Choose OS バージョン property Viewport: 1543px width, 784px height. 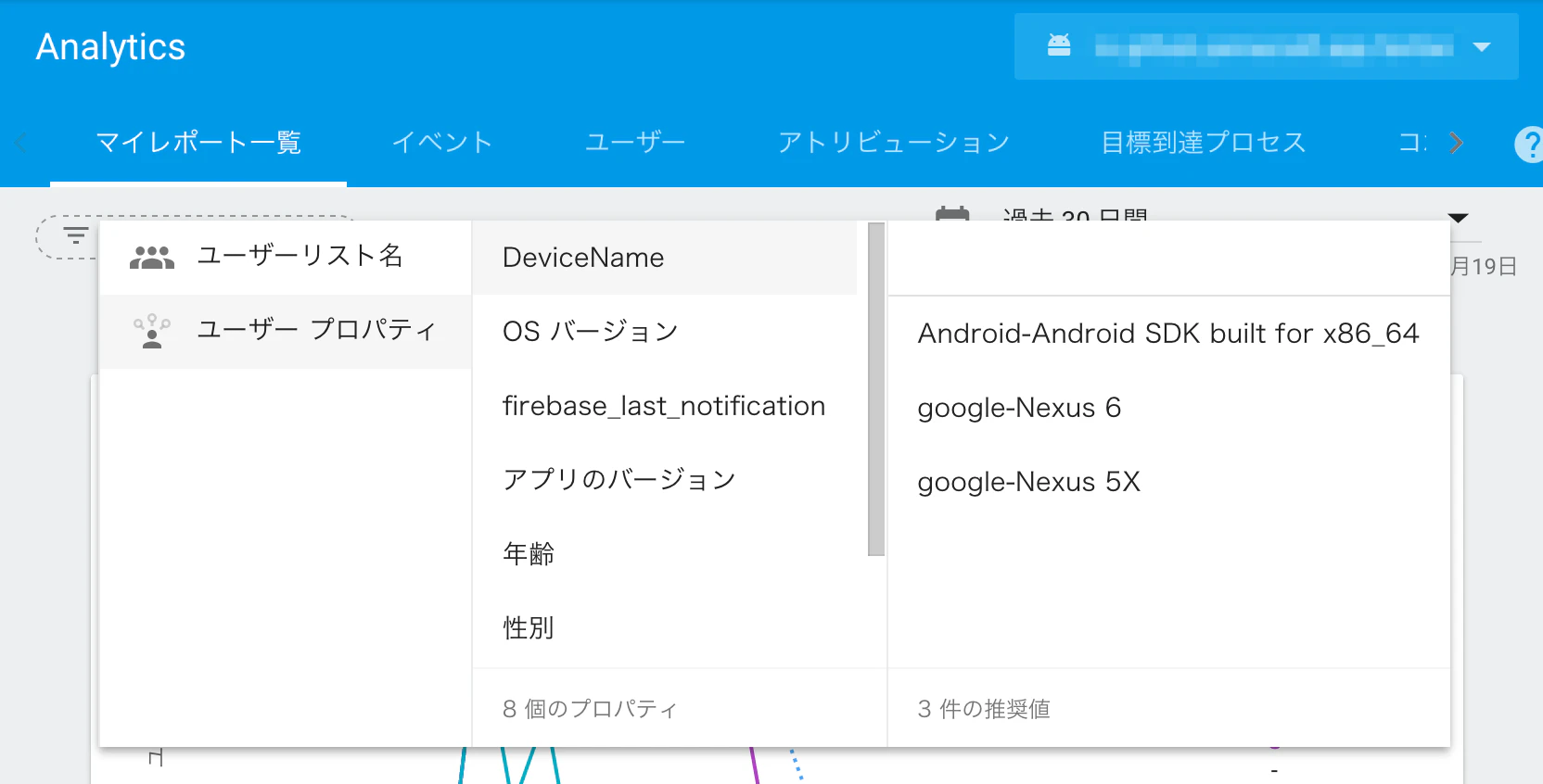point(665,332)
